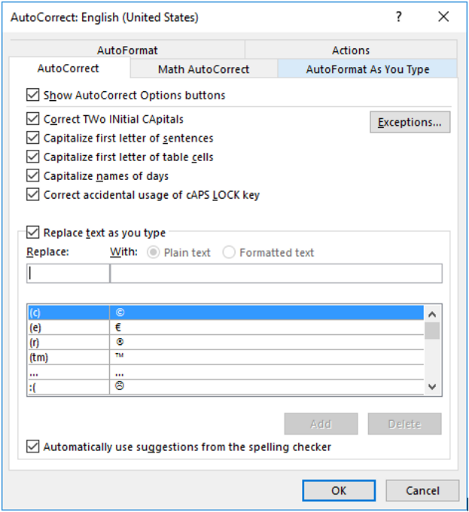Select the (tm) trademark symbol entry
469x512 pixels.
(x=226, y=357)
